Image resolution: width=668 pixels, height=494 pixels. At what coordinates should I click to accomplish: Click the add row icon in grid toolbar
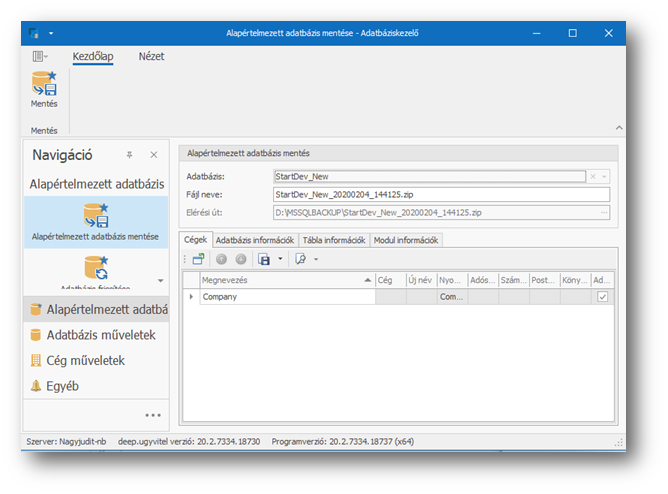coord(199,258)
